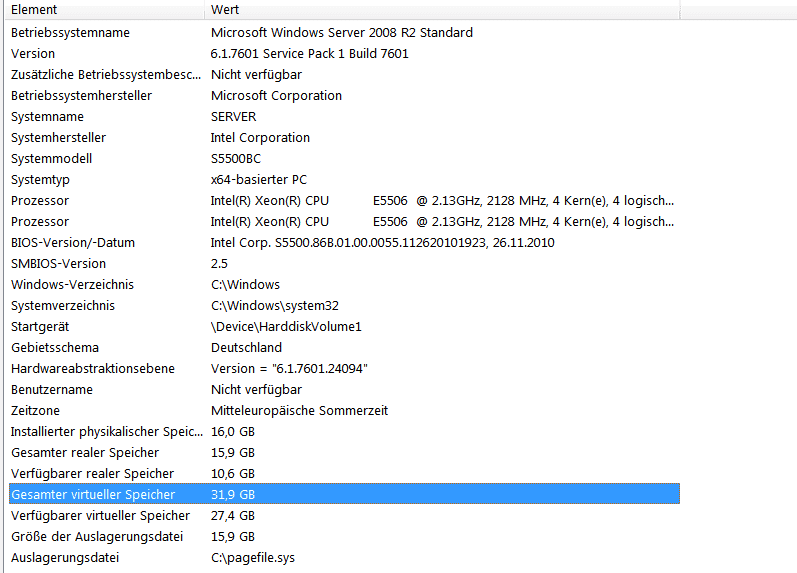
Task: Click the Wert column header
Action: (224, 9)
